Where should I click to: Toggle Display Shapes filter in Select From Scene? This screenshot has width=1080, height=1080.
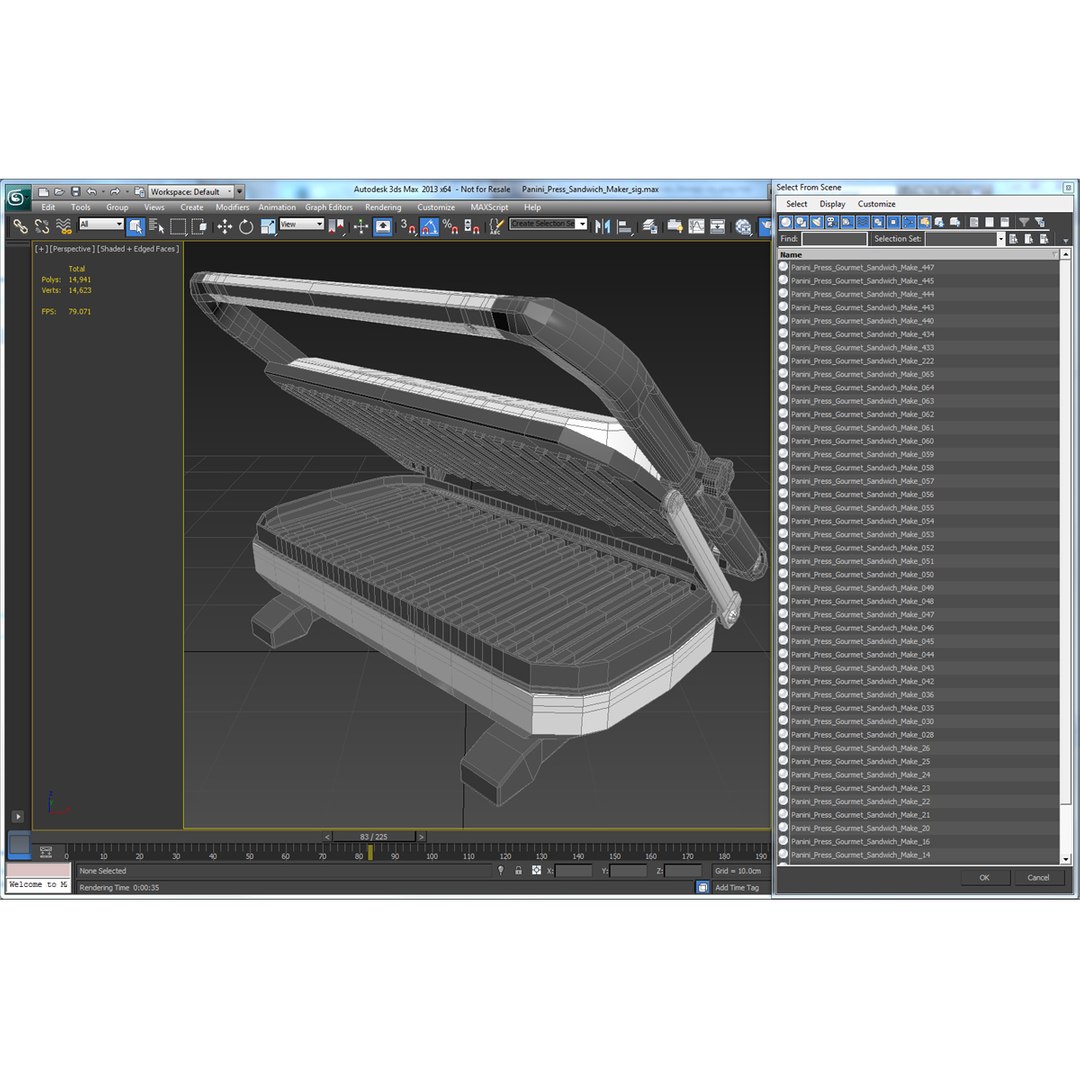tap(801, 222)
